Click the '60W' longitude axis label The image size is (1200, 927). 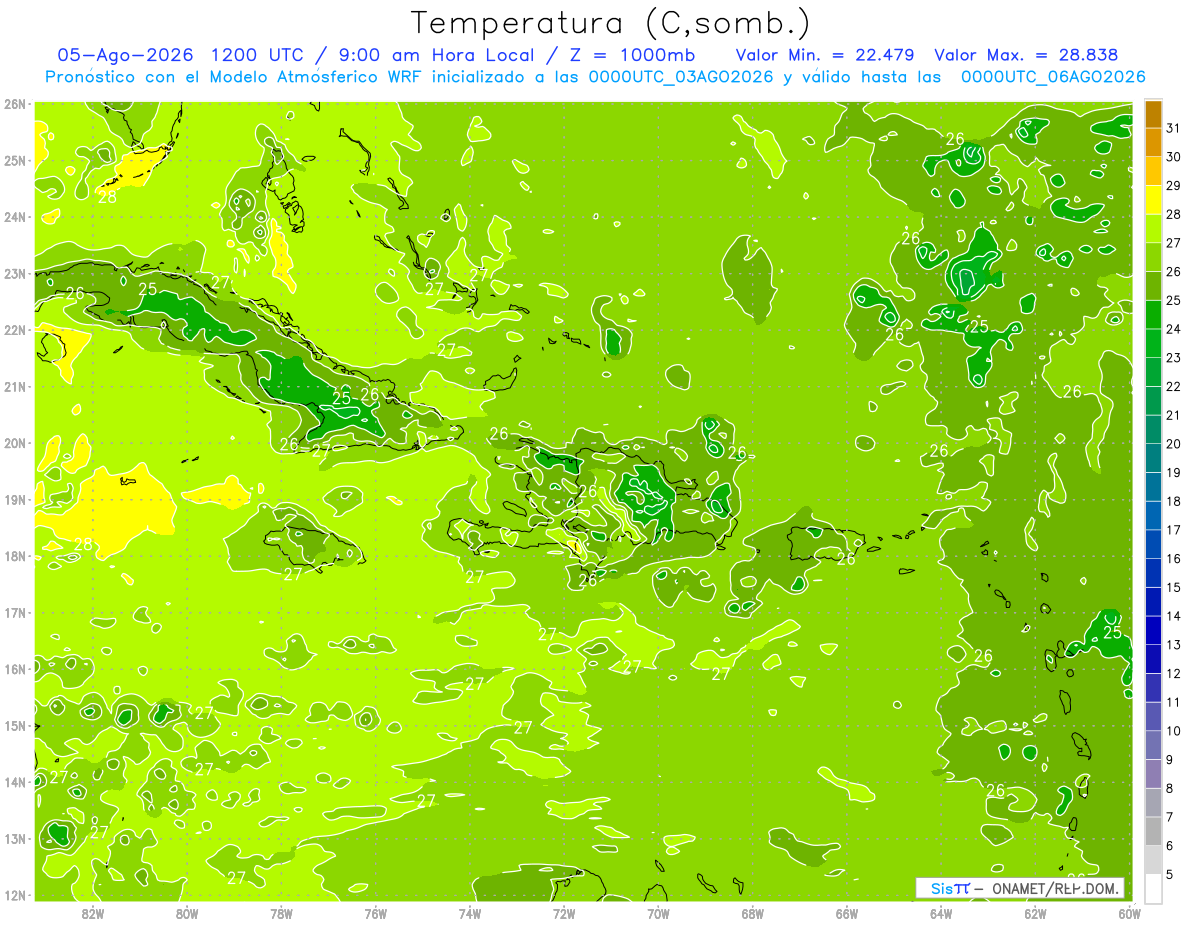click(x=1129, y=913)
